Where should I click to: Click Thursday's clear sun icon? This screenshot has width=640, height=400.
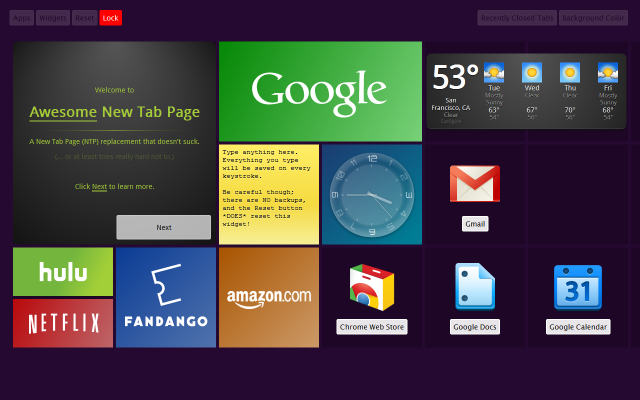click(570, 73)
